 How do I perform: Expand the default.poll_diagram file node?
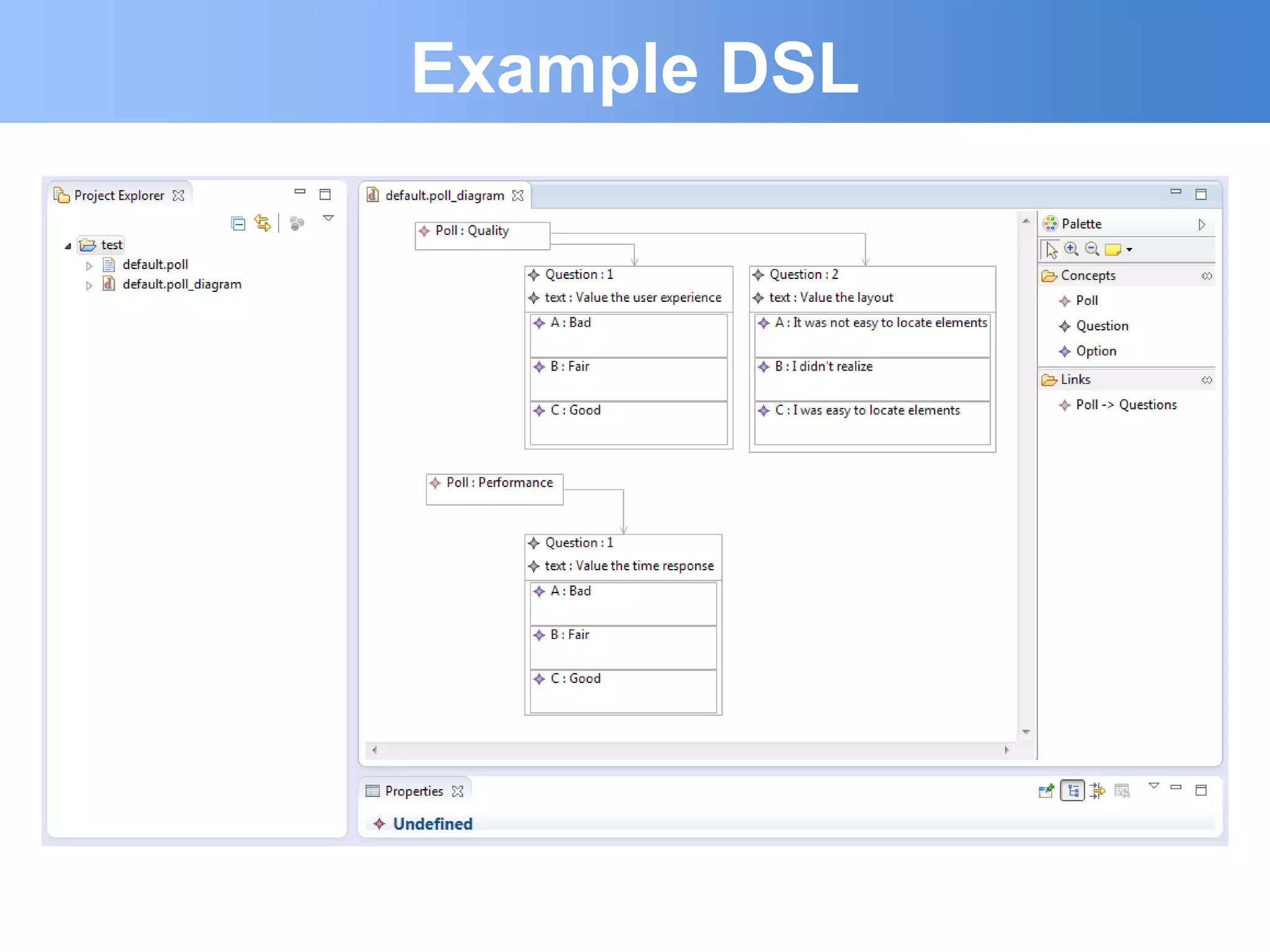pos(89,286)
